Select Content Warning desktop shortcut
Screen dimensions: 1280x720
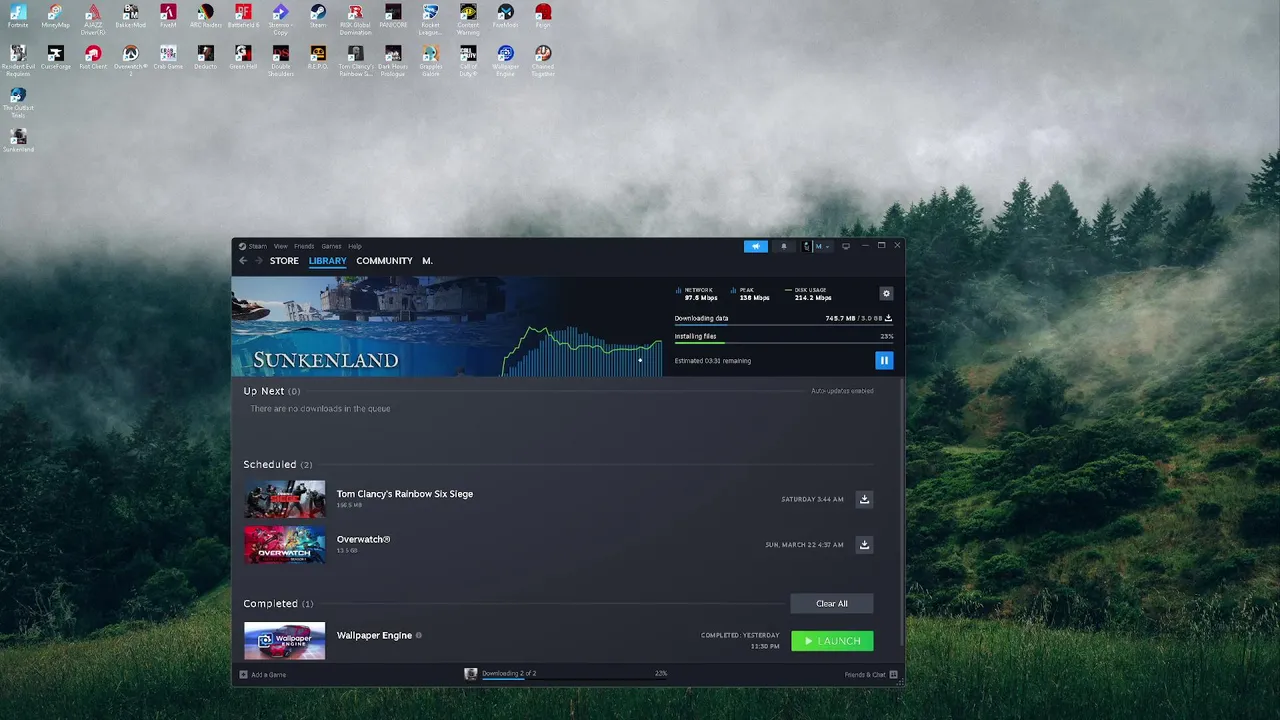468,20
